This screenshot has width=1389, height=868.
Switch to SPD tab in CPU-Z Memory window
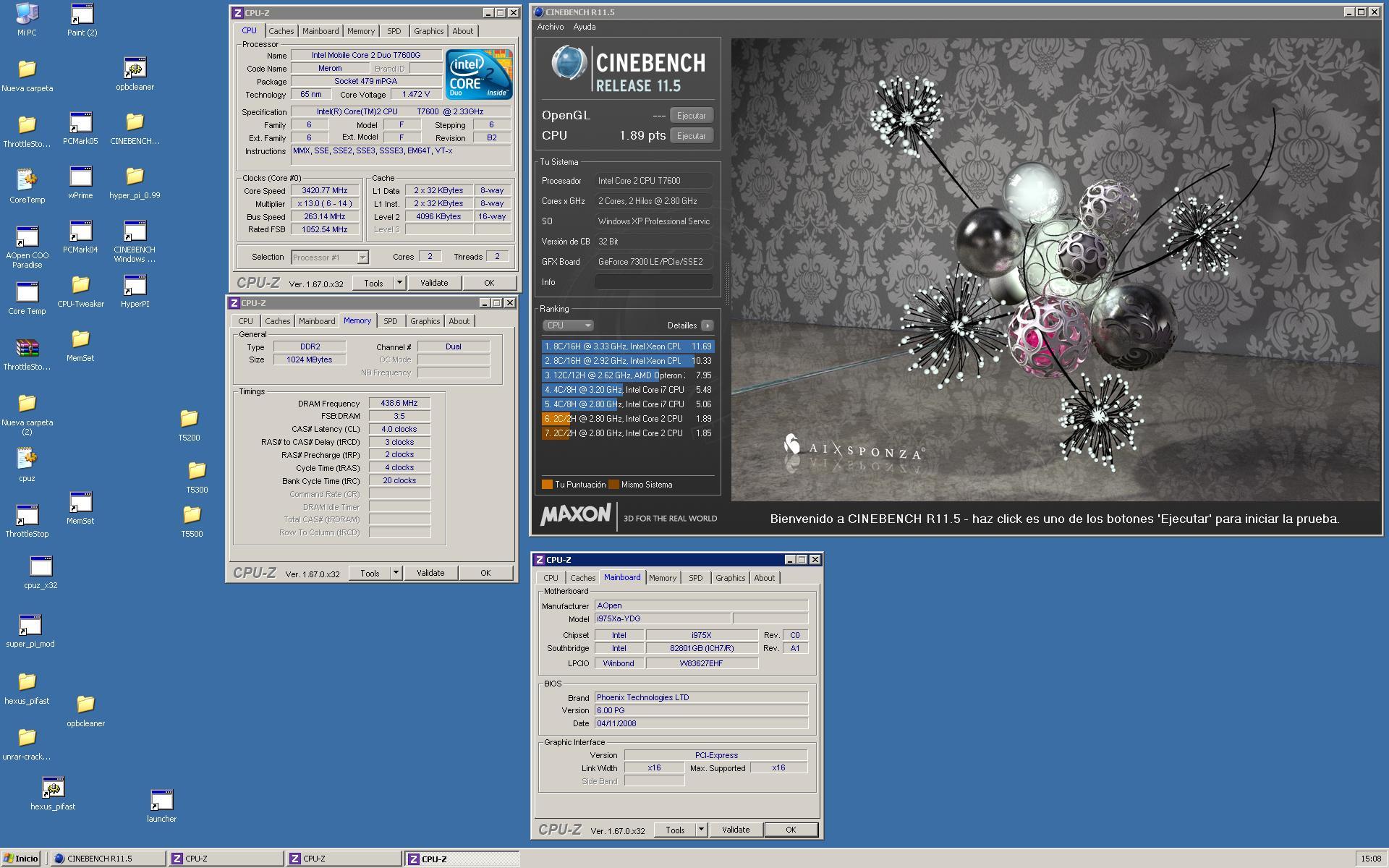click(x=391, y=321)
